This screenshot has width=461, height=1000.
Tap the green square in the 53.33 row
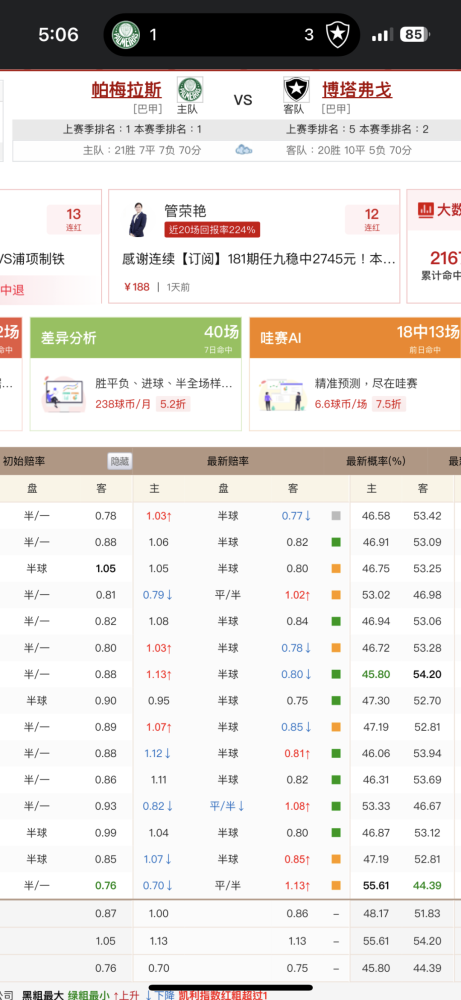tap(336, 806)
